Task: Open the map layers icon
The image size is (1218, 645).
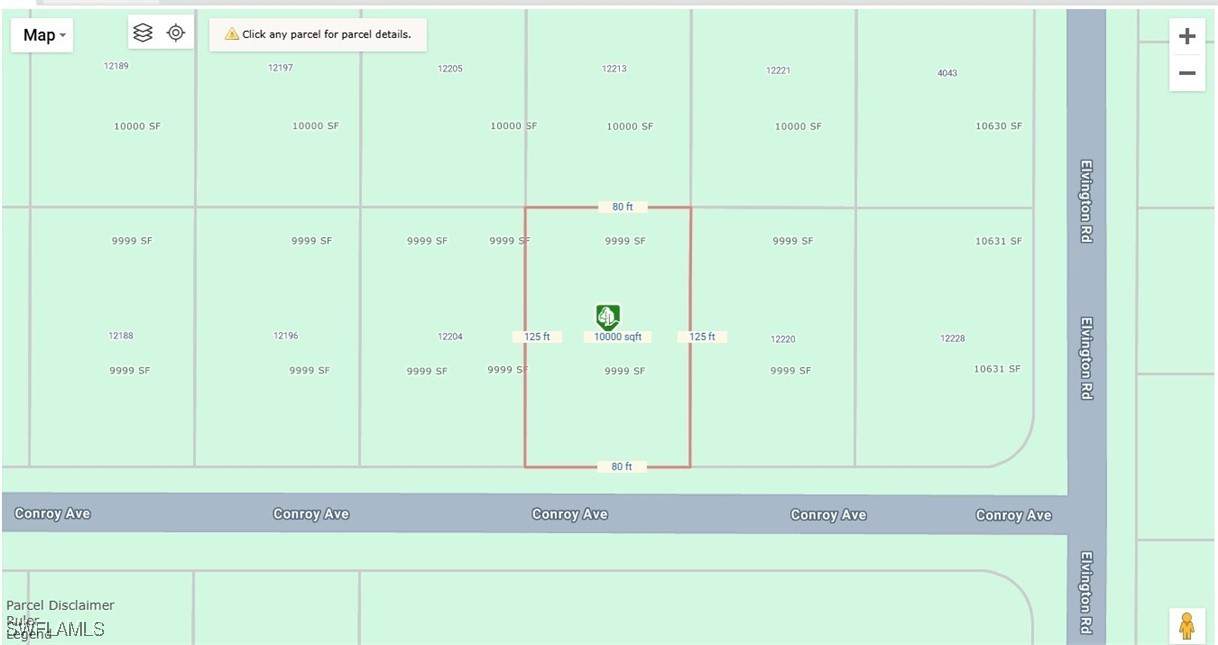Action: 143,33
